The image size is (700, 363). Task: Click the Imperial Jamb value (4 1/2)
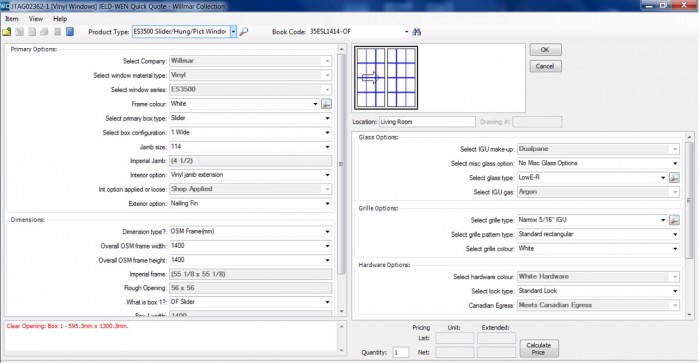(251, 161)
